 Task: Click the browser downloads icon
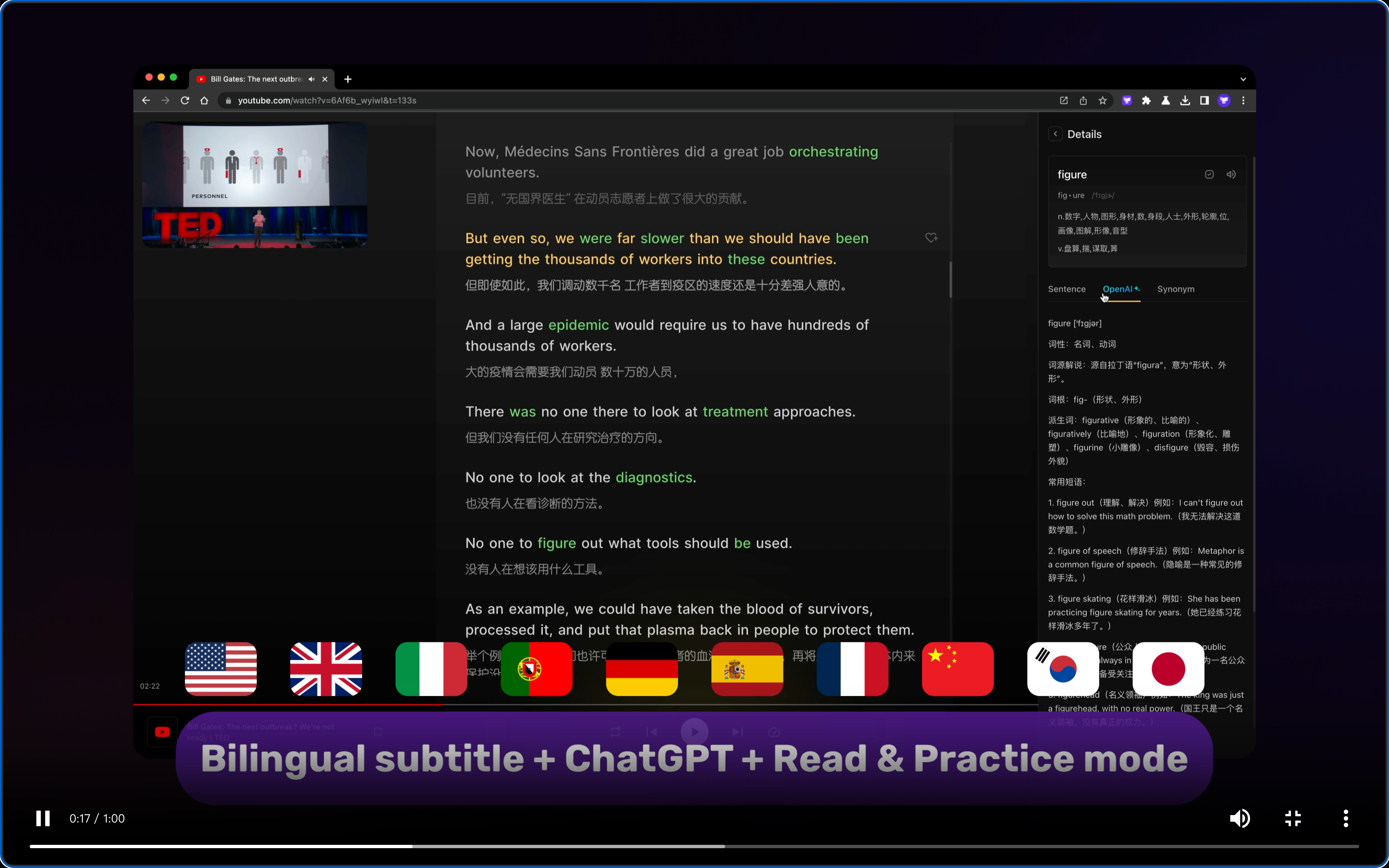(1185, 100)
